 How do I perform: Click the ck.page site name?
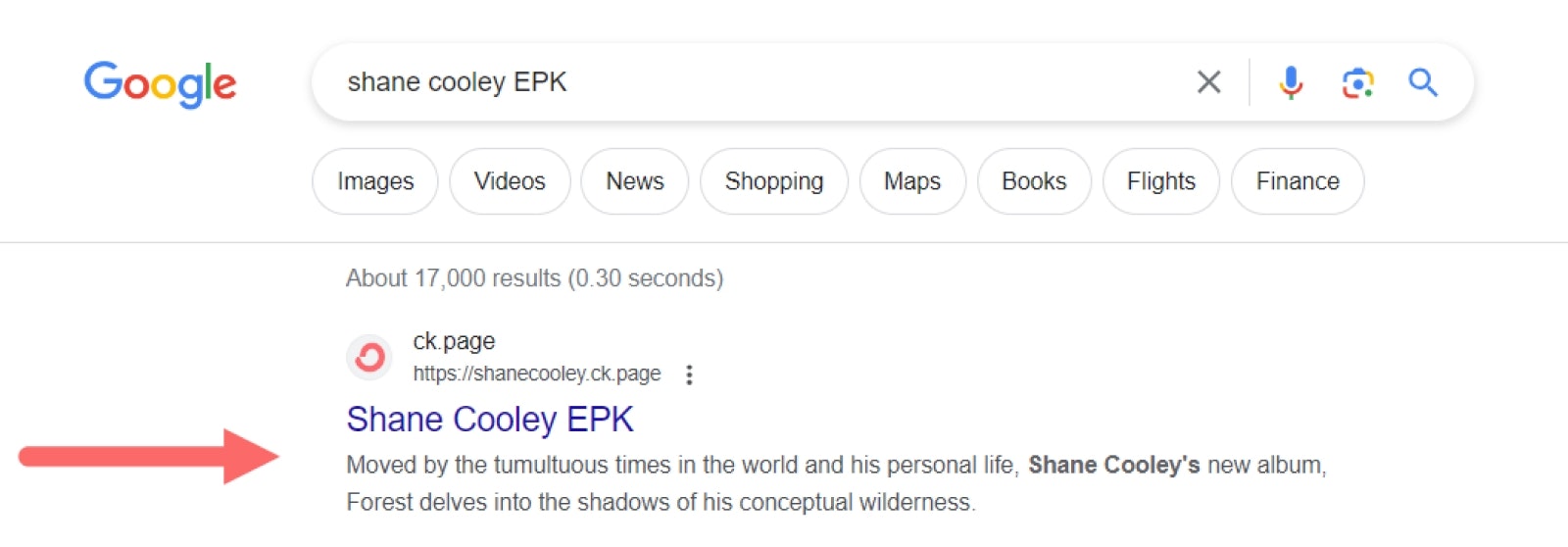[x=454, y=341]
